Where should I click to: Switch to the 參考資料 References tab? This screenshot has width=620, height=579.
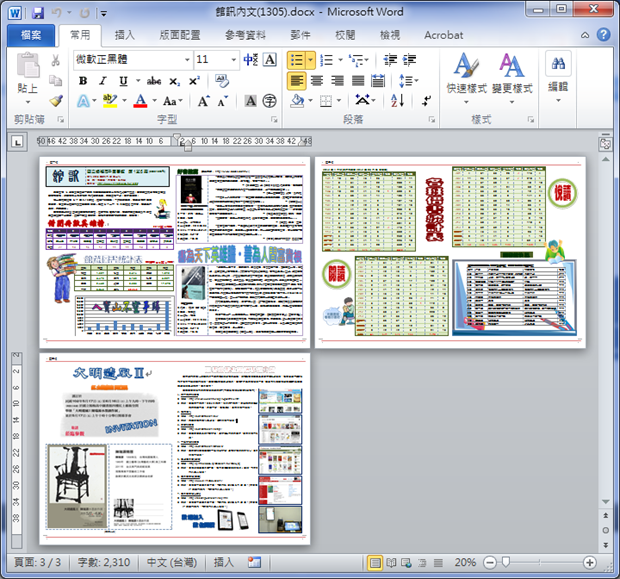(245, 35)
